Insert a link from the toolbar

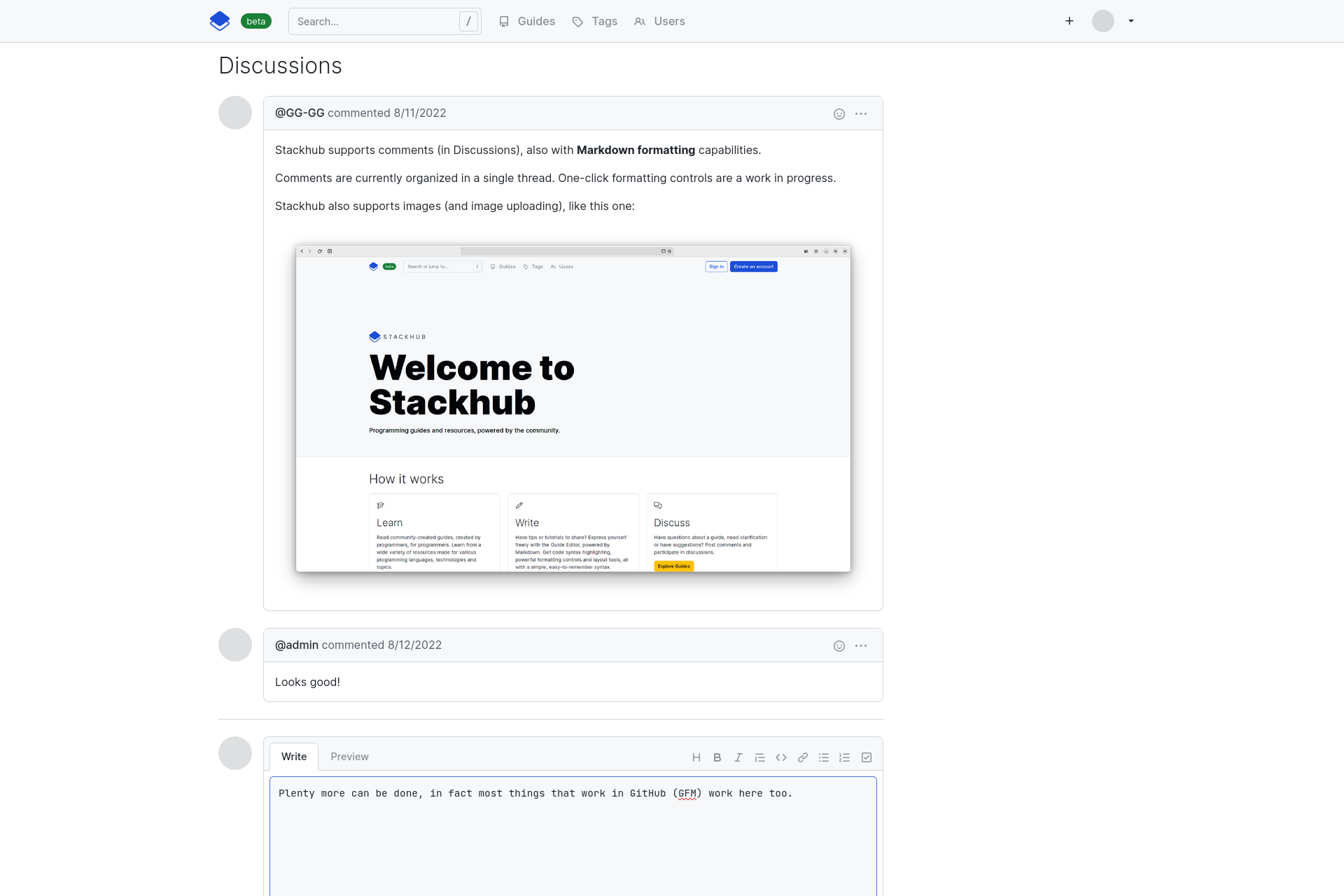(x=803, y=757)
